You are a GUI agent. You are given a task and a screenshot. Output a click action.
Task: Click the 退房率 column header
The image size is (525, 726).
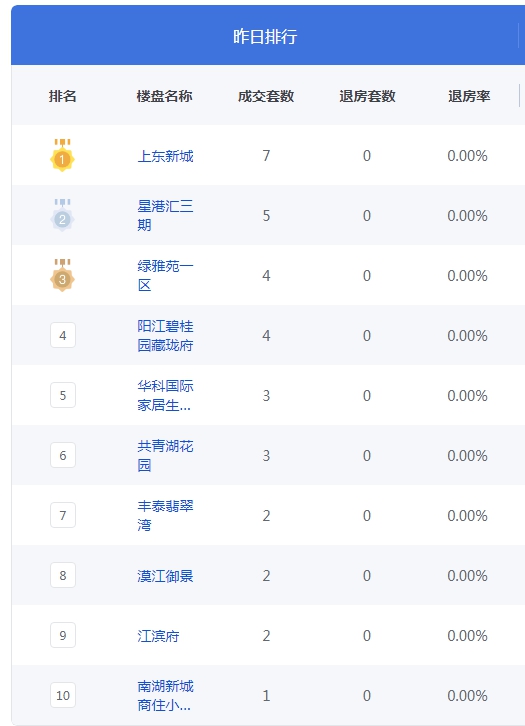coord(469,96)
